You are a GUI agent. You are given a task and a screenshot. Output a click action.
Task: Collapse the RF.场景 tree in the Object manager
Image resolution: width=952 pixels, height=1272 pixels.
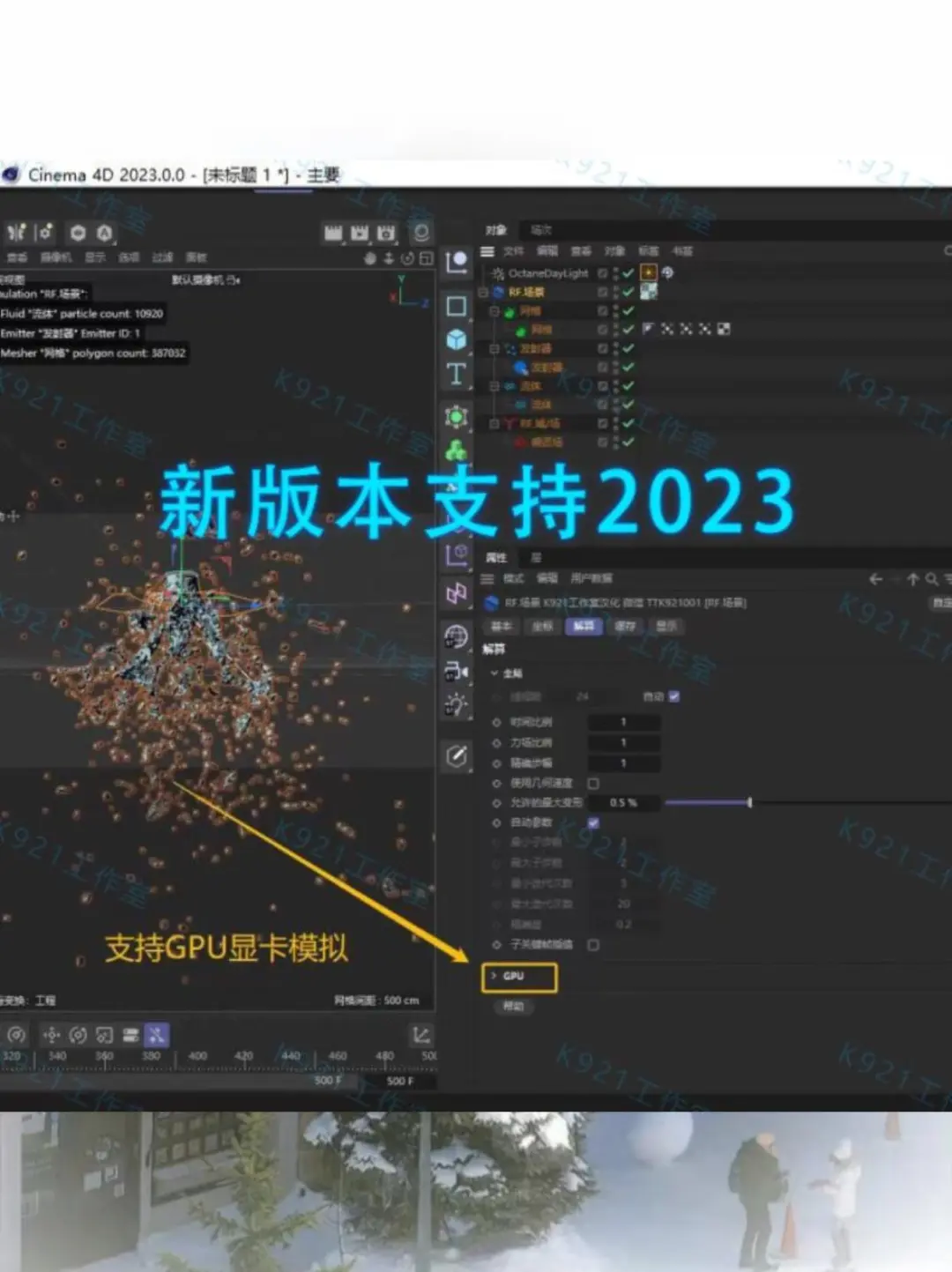(x=482, y=292)
